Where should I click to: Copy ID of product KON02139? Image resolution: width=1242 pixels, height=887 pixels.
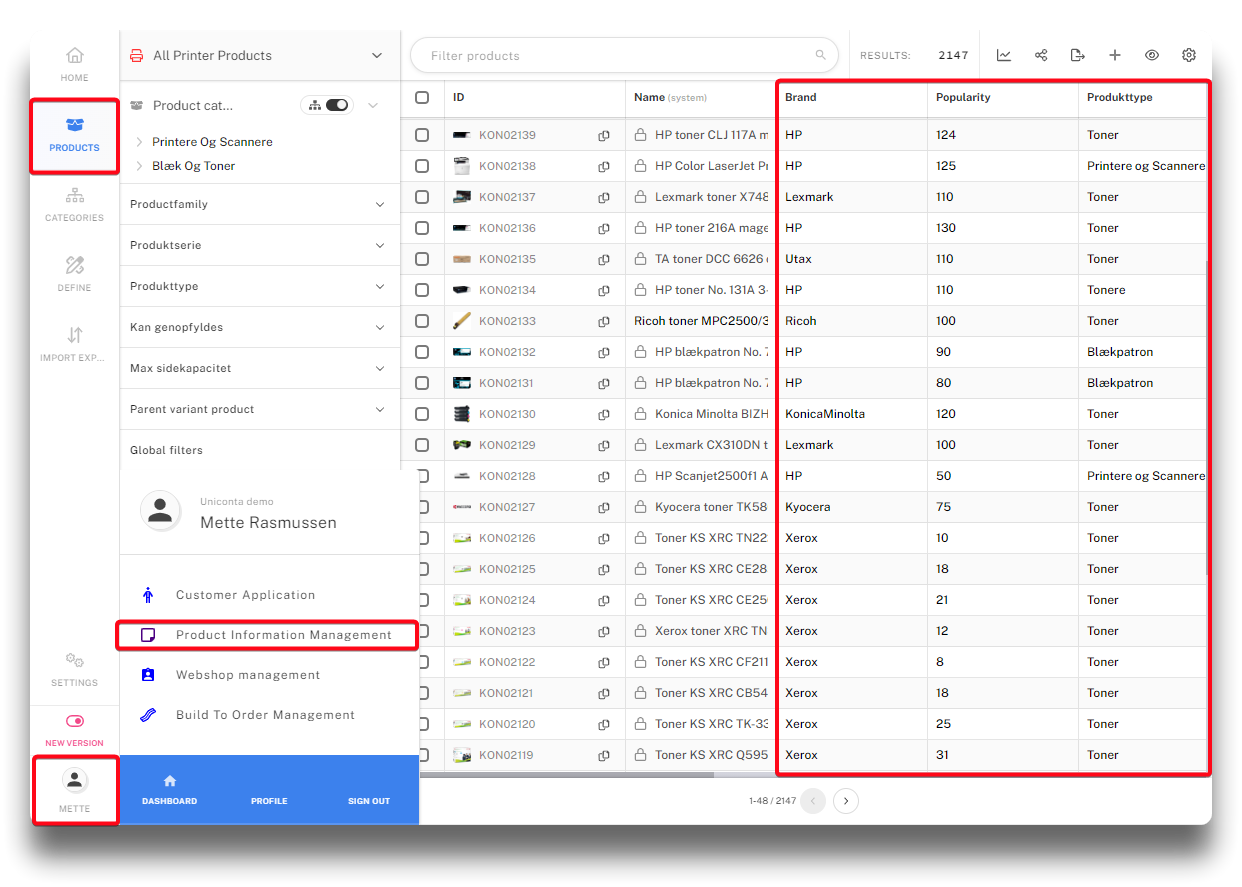point(604,135)
